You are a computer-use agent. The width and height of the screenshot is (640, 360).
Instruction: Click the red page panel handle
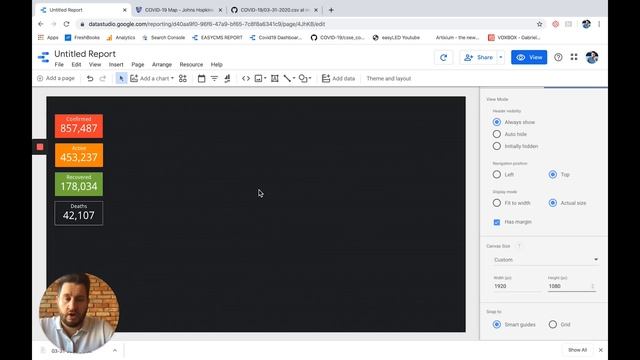[x=40, y=147]
